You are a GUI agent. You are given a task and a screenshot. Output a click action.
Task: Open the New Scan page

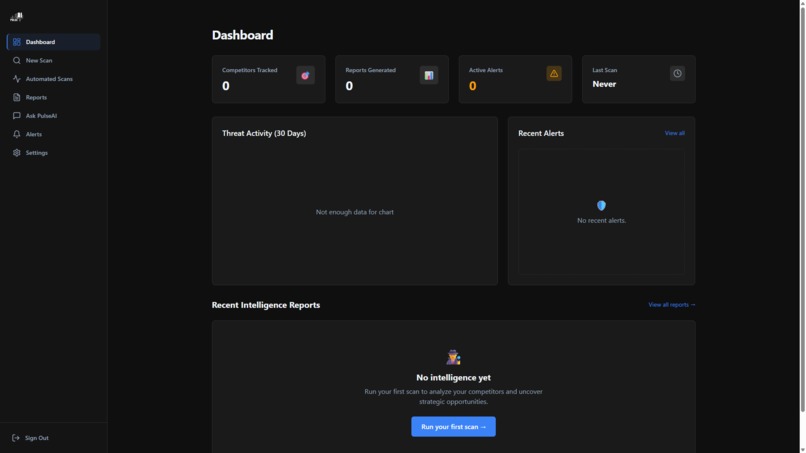53,60
